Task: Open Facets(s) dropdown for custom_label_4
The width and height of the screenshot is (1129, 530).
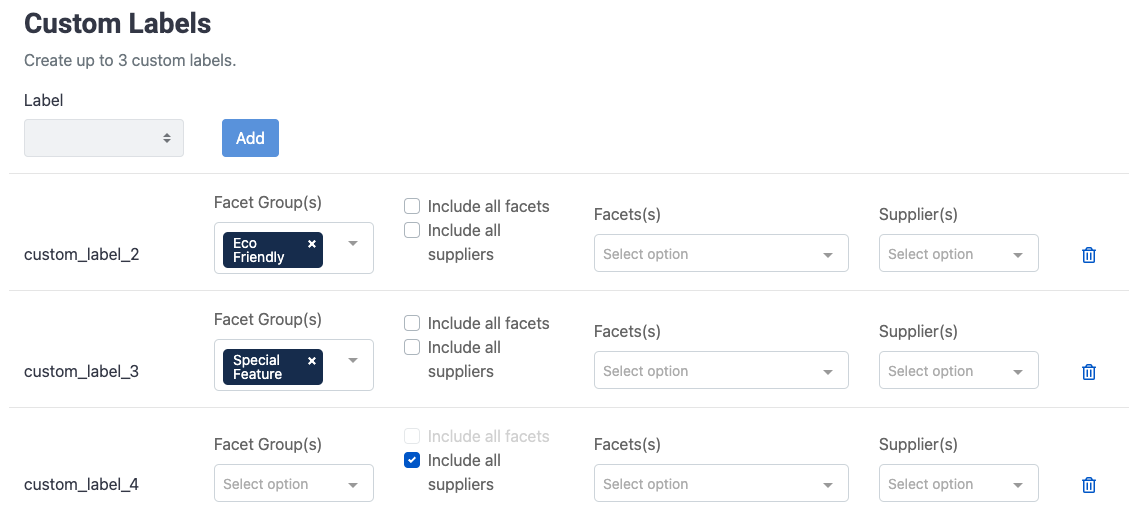Action: click(x=721, y=483)
